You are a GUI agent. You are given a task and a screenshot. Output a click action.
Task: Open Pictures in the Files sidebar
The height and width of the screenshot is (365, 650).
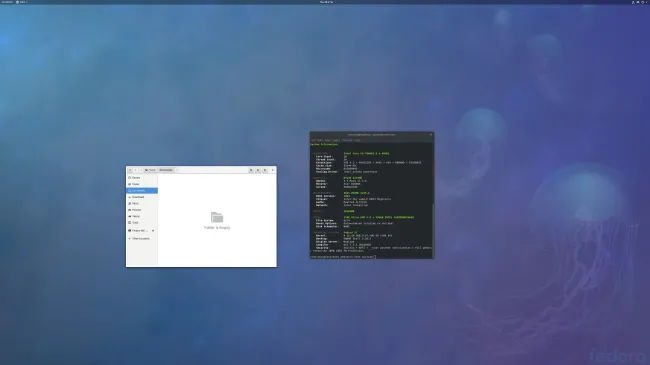click(141, 210)
